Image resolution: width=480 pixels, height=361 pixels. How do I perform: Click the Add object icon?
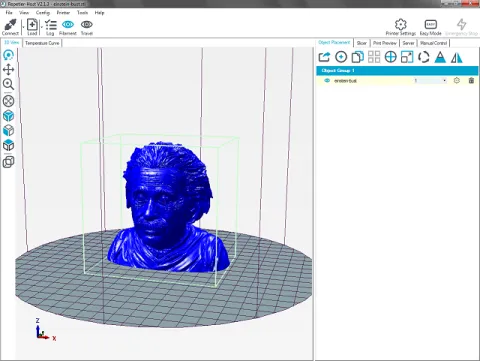(341, 57)
